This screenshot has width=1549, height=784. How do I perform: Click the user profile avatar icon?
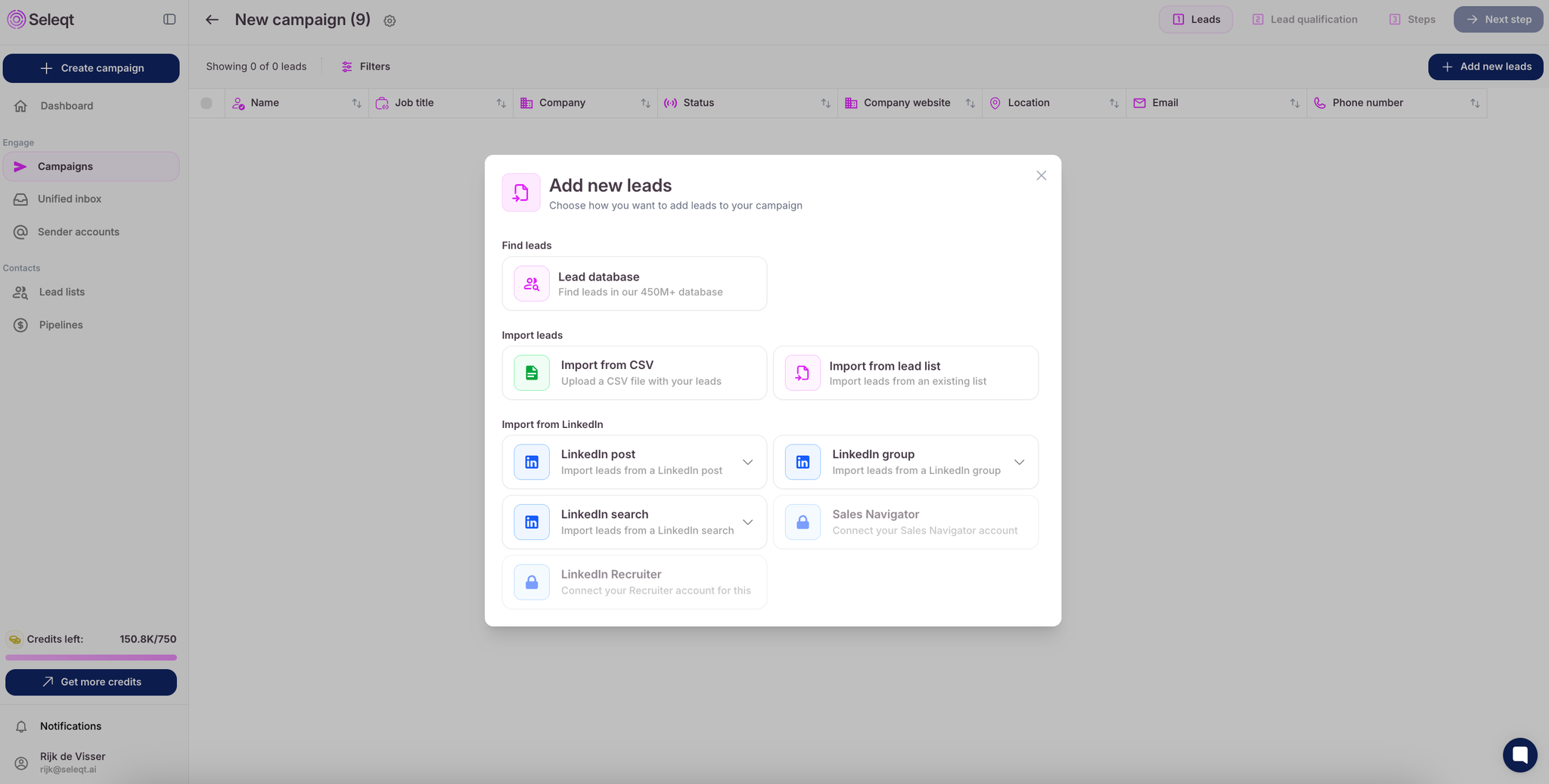(x=21, y=763)
